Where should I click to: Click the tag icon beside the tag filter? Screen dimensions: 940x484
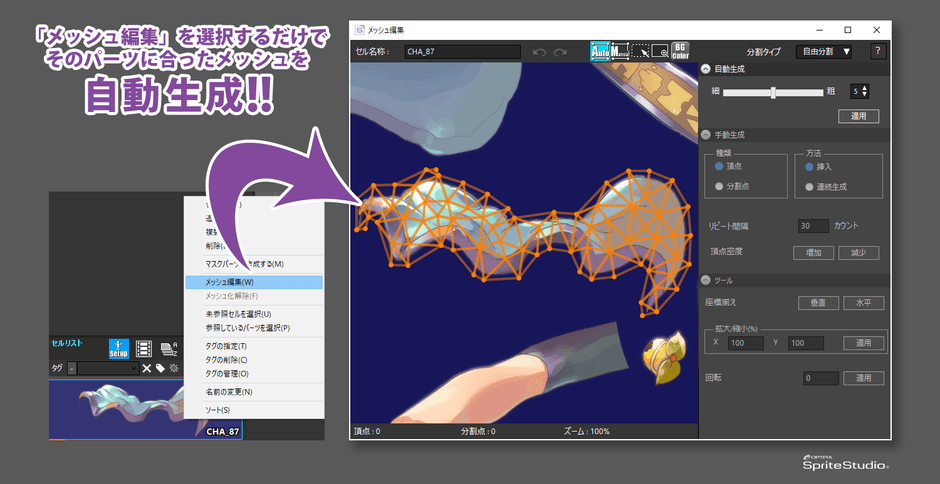[x=160, y=368]
